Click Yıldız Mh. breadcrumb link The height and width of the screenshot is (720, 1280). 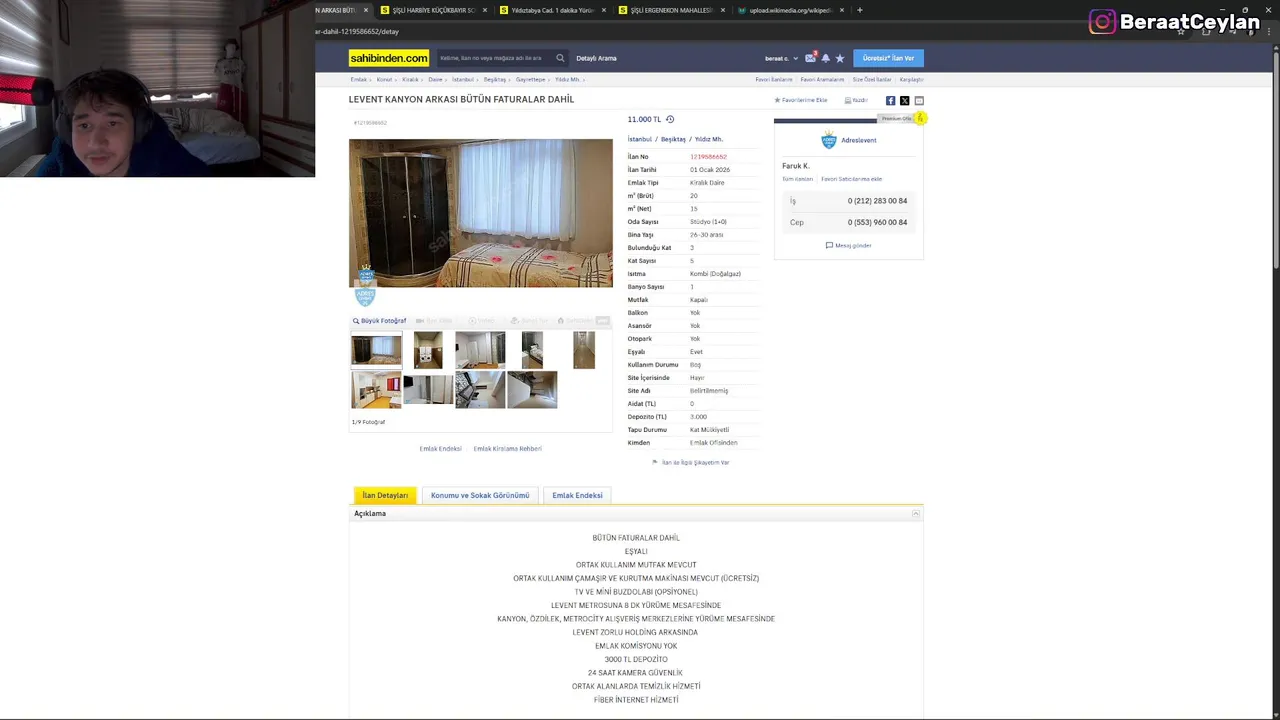[x=567, y=79]
